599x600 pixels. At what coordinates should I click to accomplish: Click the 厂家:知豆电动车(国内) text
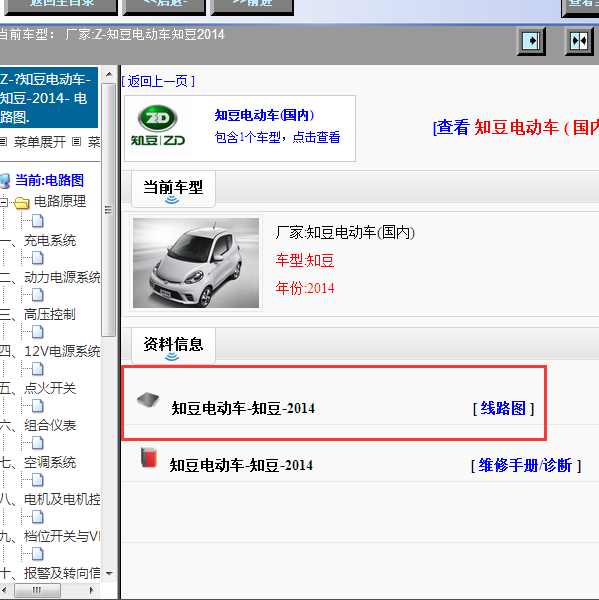pyautogui.click(x=345, y=232)
